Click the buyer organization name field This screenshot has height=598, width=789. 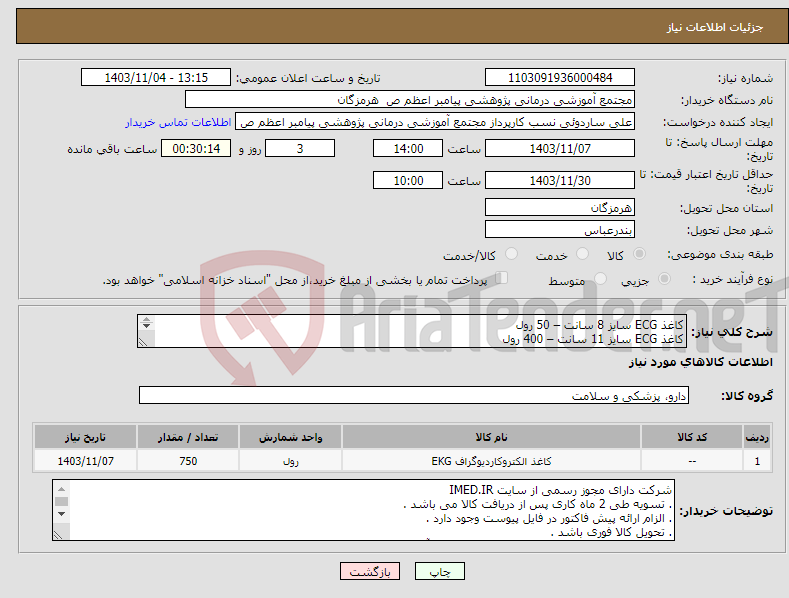410,100
